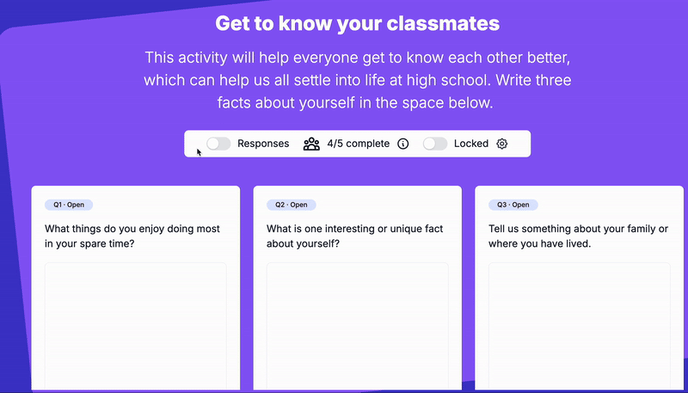688x393 pixels.
Task: Select the Q3 Open badge
Action: click(x=513, y=205)
